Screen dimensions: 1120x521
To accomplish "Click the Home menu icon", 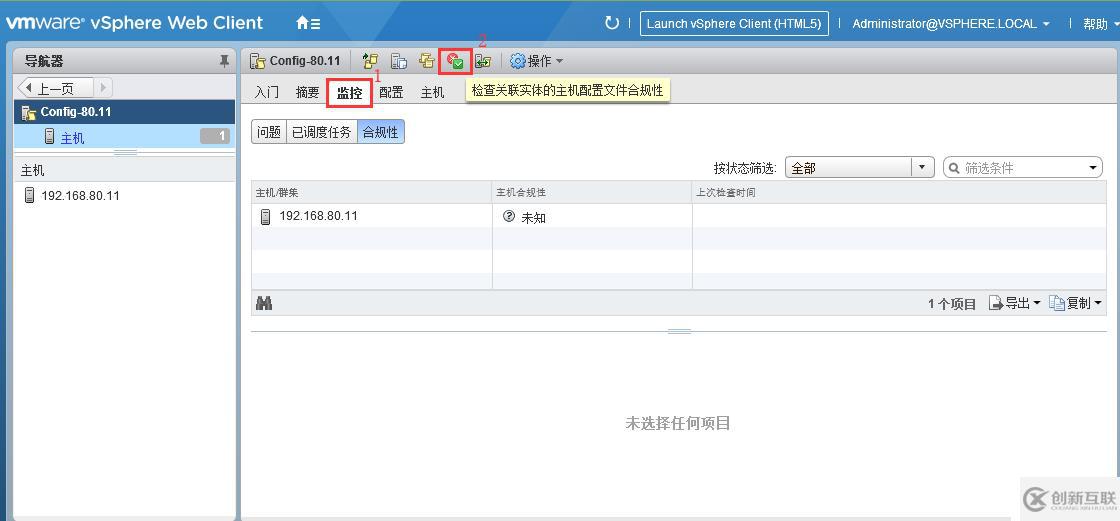I will [308, 23].
